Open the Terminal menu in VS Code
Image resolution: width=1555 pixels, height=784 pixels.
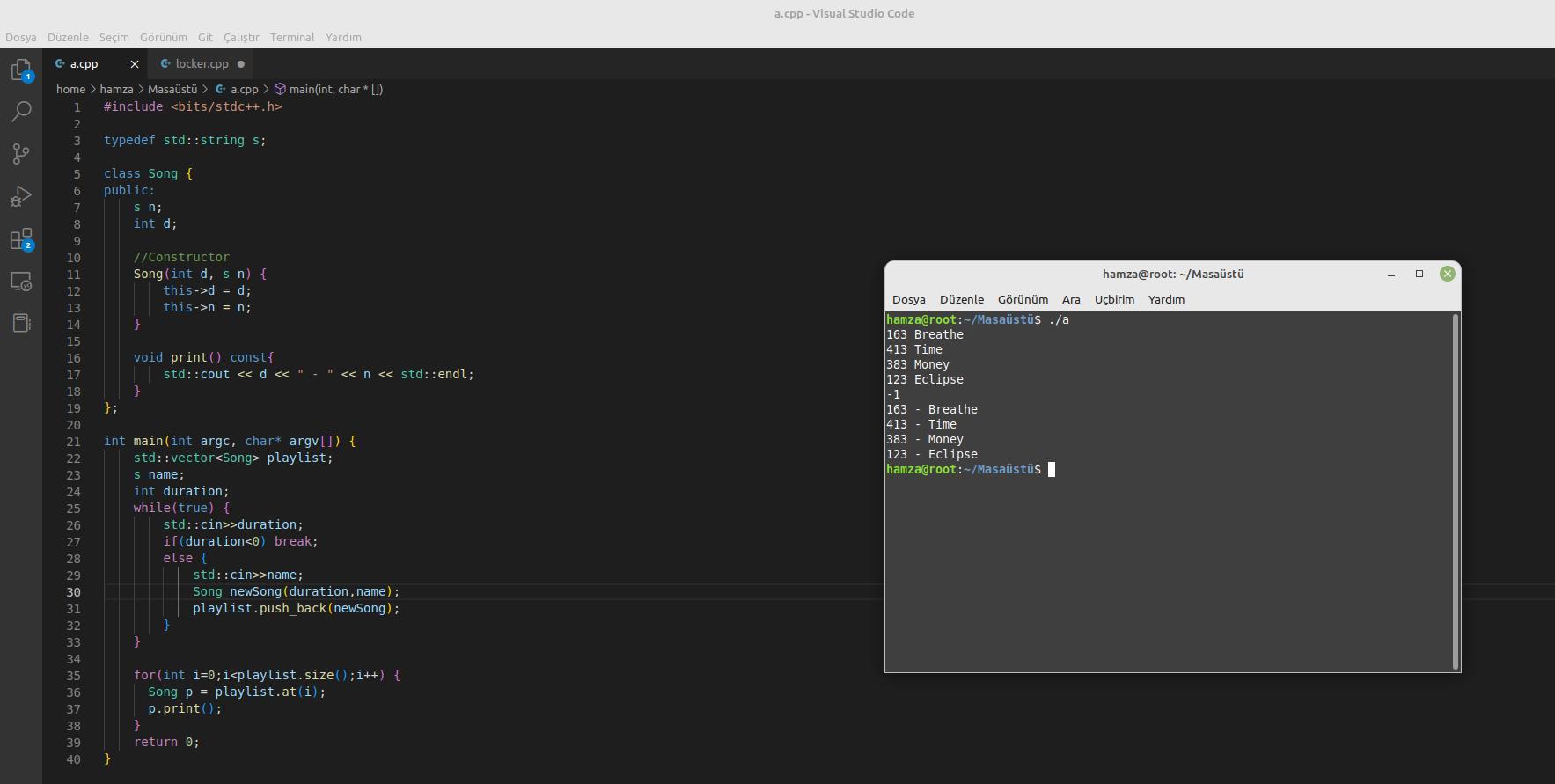(x=292, y=37)
